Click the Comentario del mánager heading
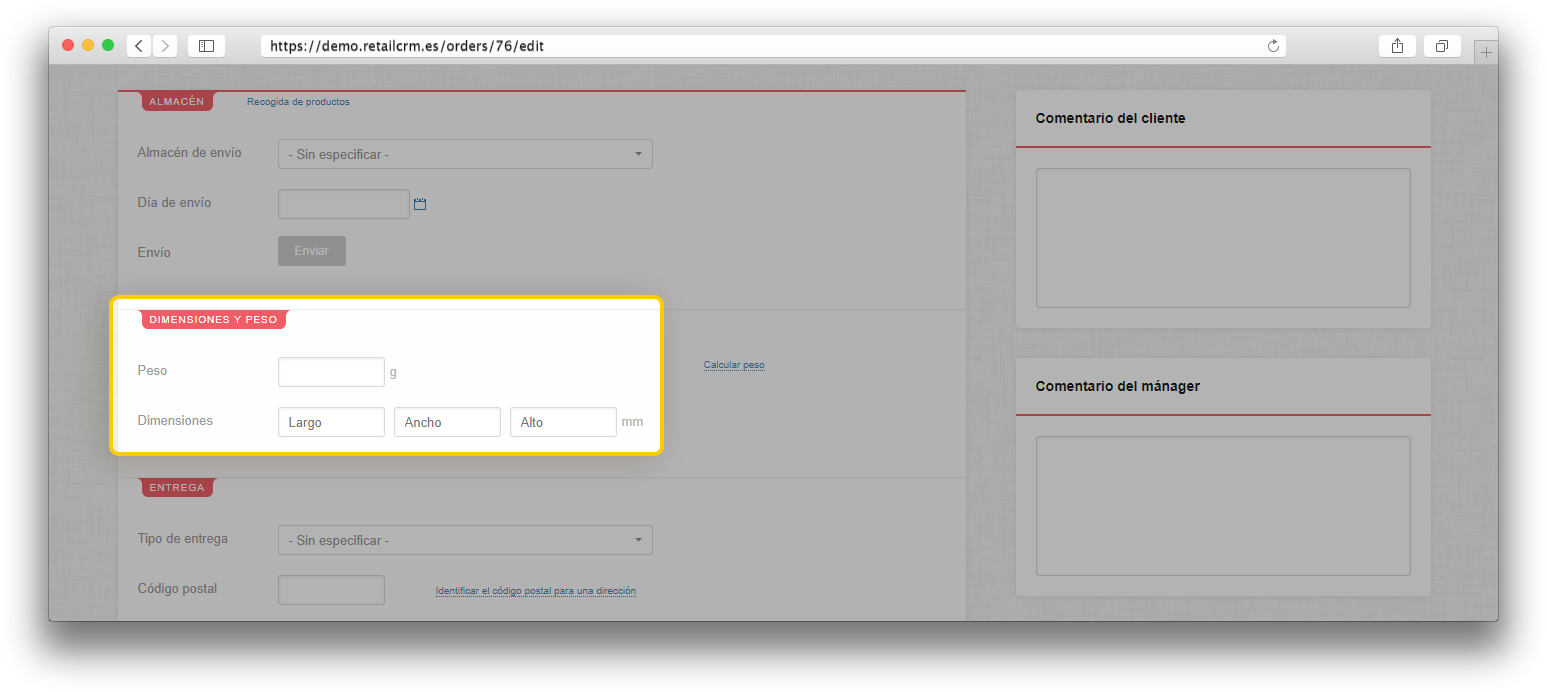The width and height of the screenshot is (1547, 692). point(1117,386)
